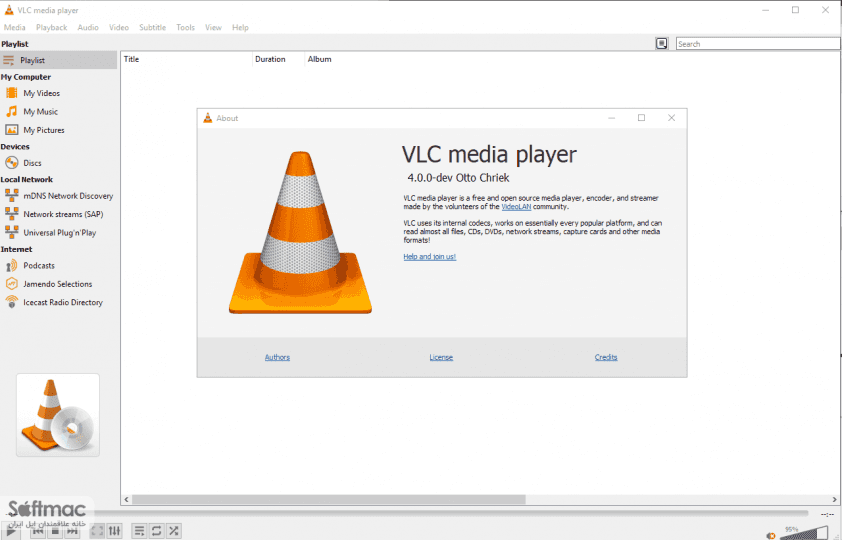The width and height of the screenshot is (842, 540).
Task: Skip to previous media
Action: (x=38, y=531)
